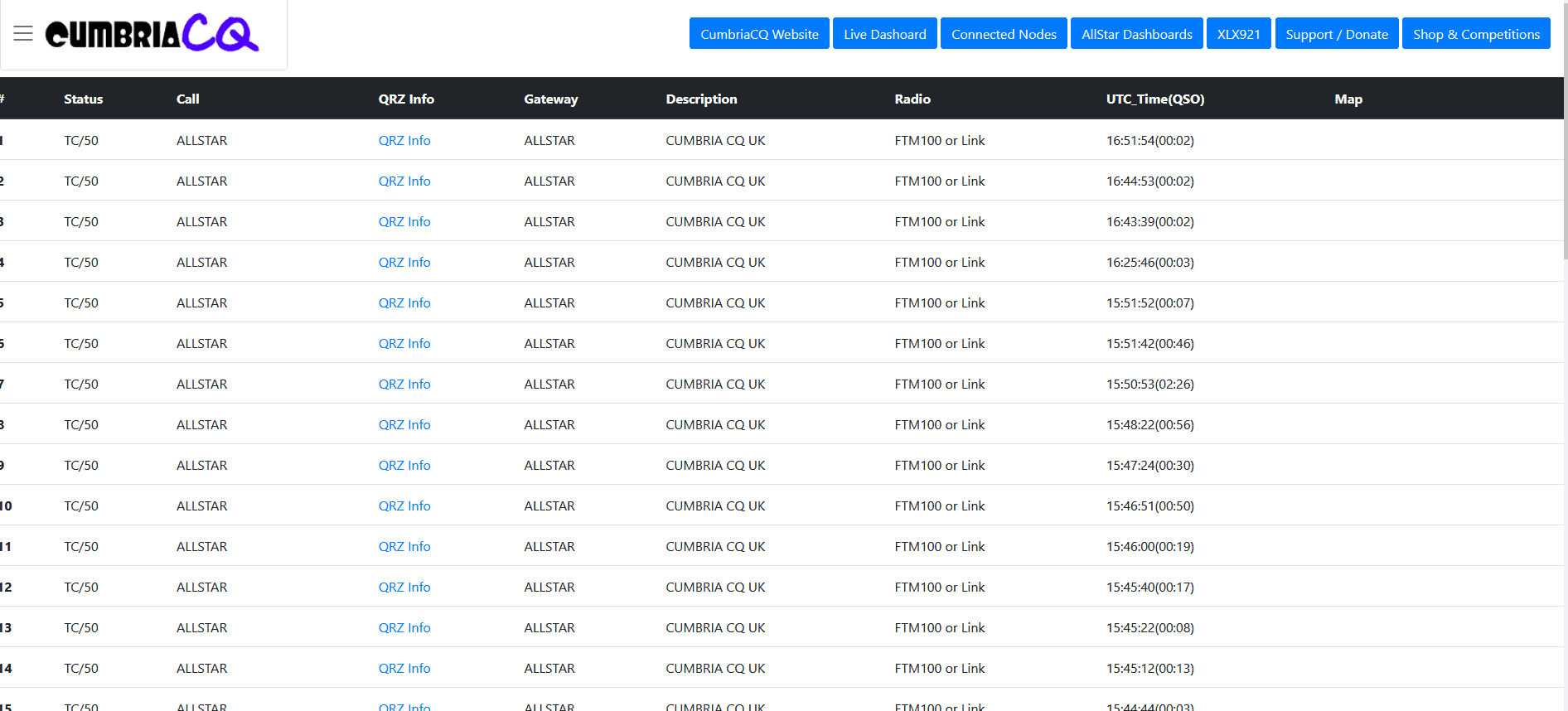Open QRZ Info link for 15:50:53 entry
The height and width of the screenshot is (711, 1568).
click(x=404, y=385)
